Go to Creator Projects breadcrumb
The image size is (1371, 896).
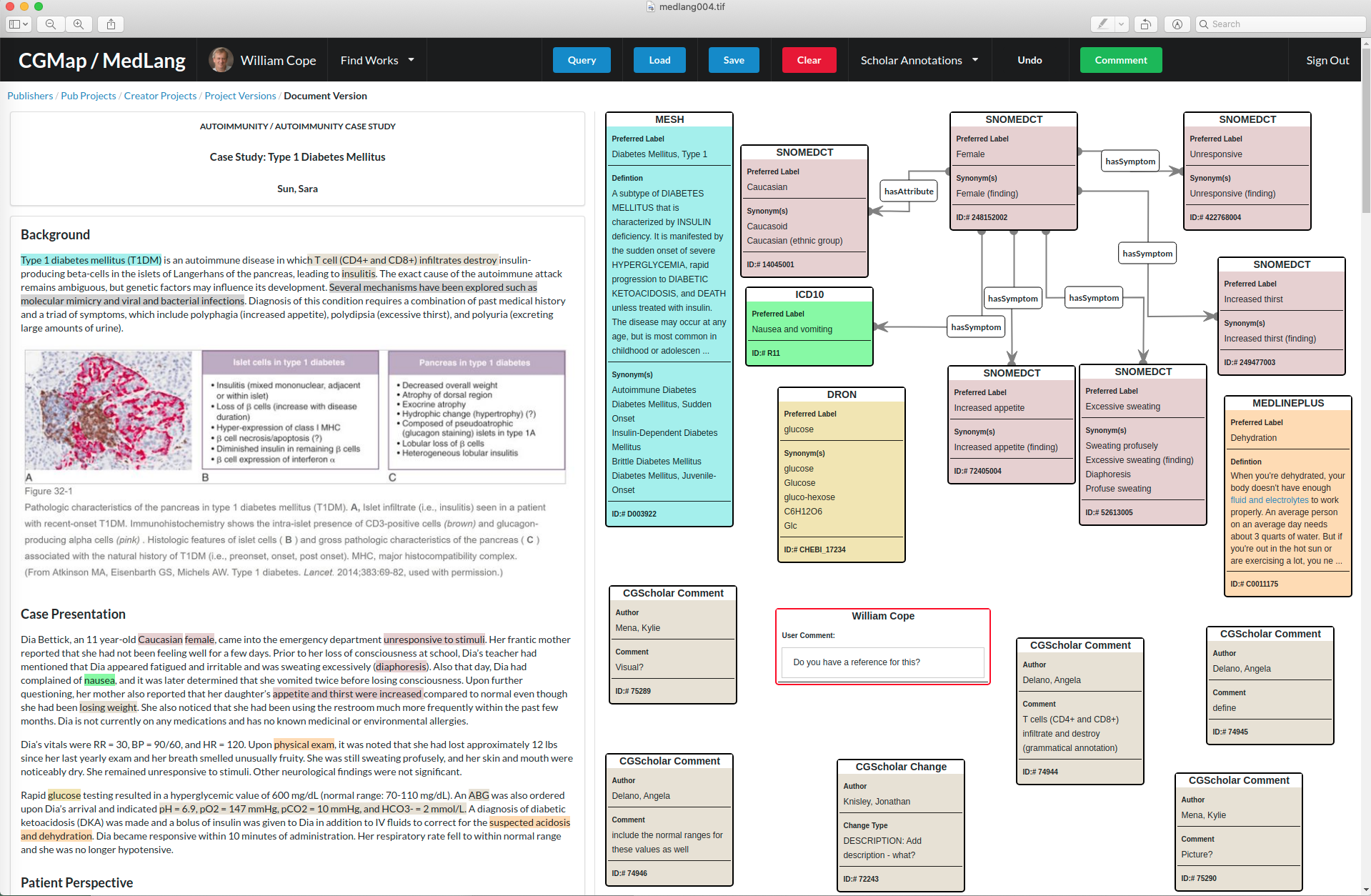(x=160, y=96)
